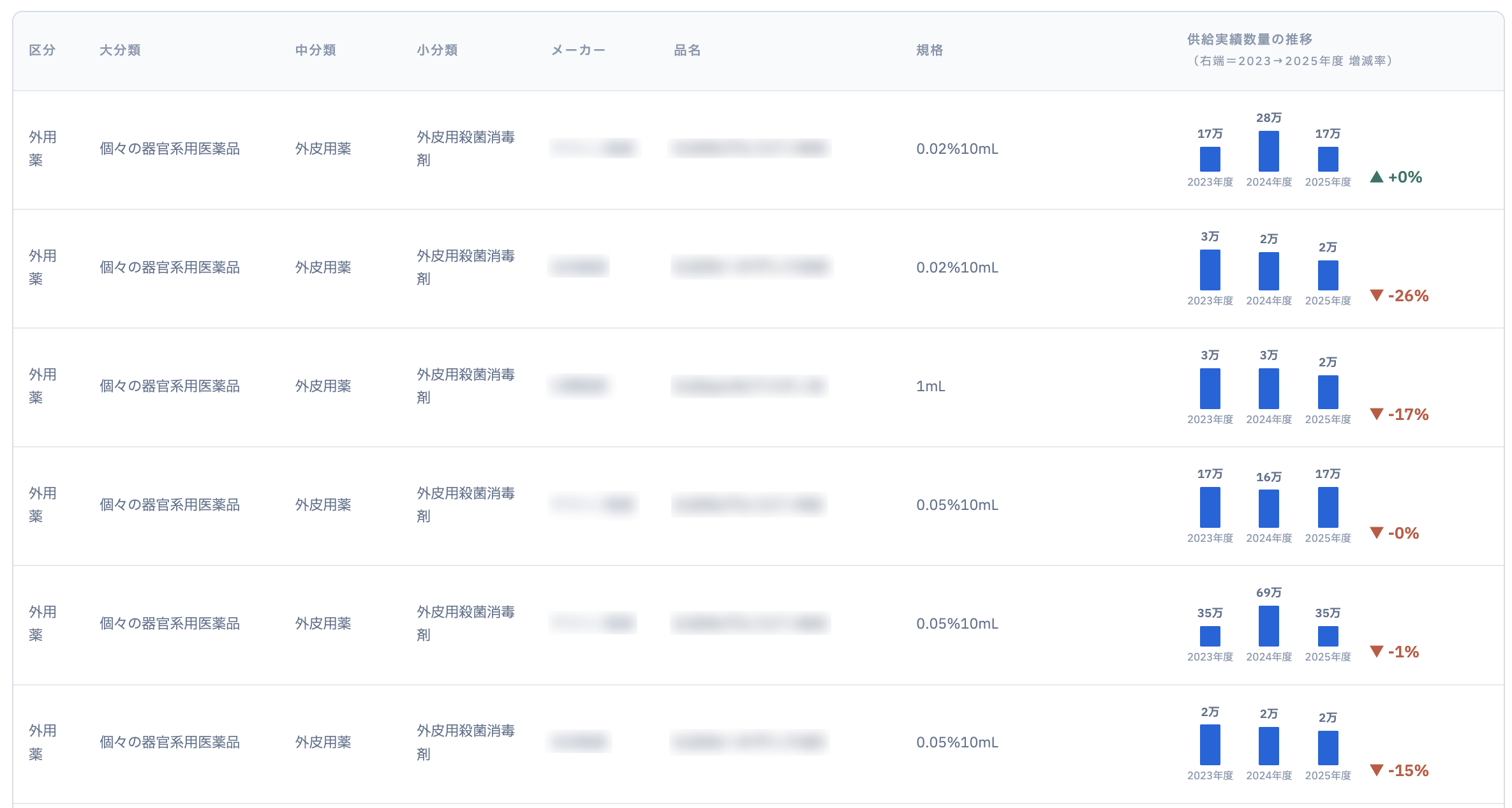Click the 区分 column header
Viewport: 1512px width, 808px height.
pos(42,50)
